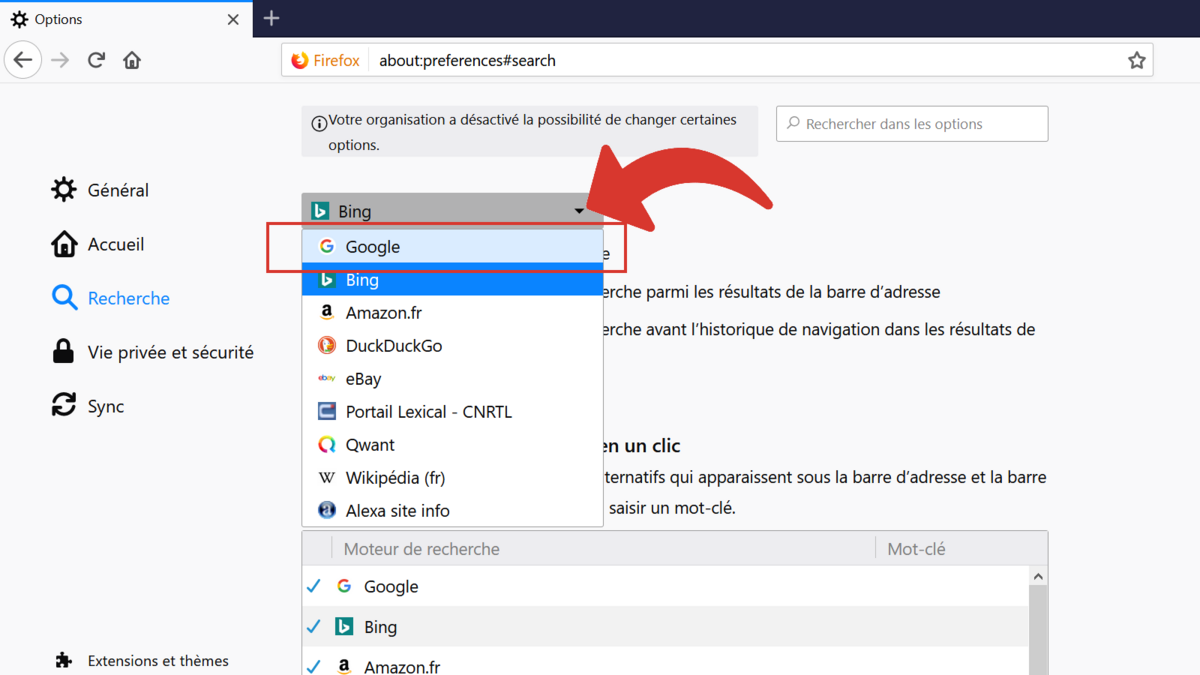Click the Extensions et thèmes puzzle icon
This screenshot has width=1200, height=675.
[x=63, y=660]
